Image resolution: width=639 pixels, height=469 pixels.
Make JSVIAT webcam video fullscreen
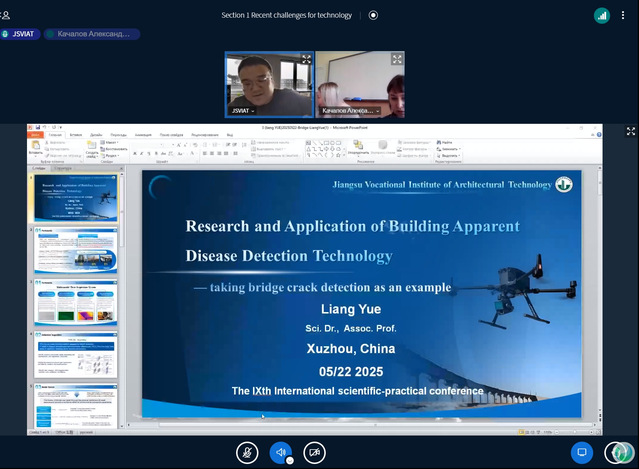coord(306,59)
